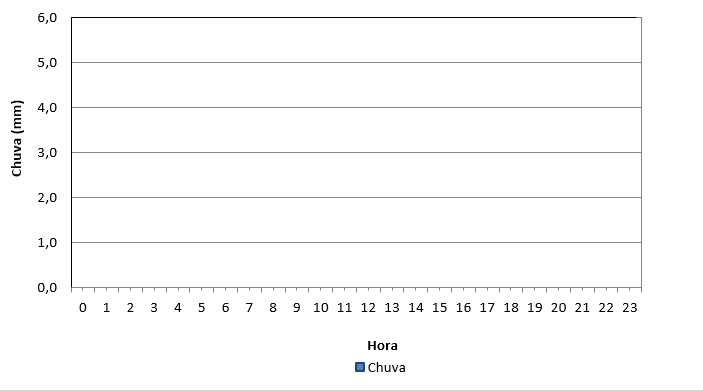Select hour 15 on the x-axis

click(439, 308)
